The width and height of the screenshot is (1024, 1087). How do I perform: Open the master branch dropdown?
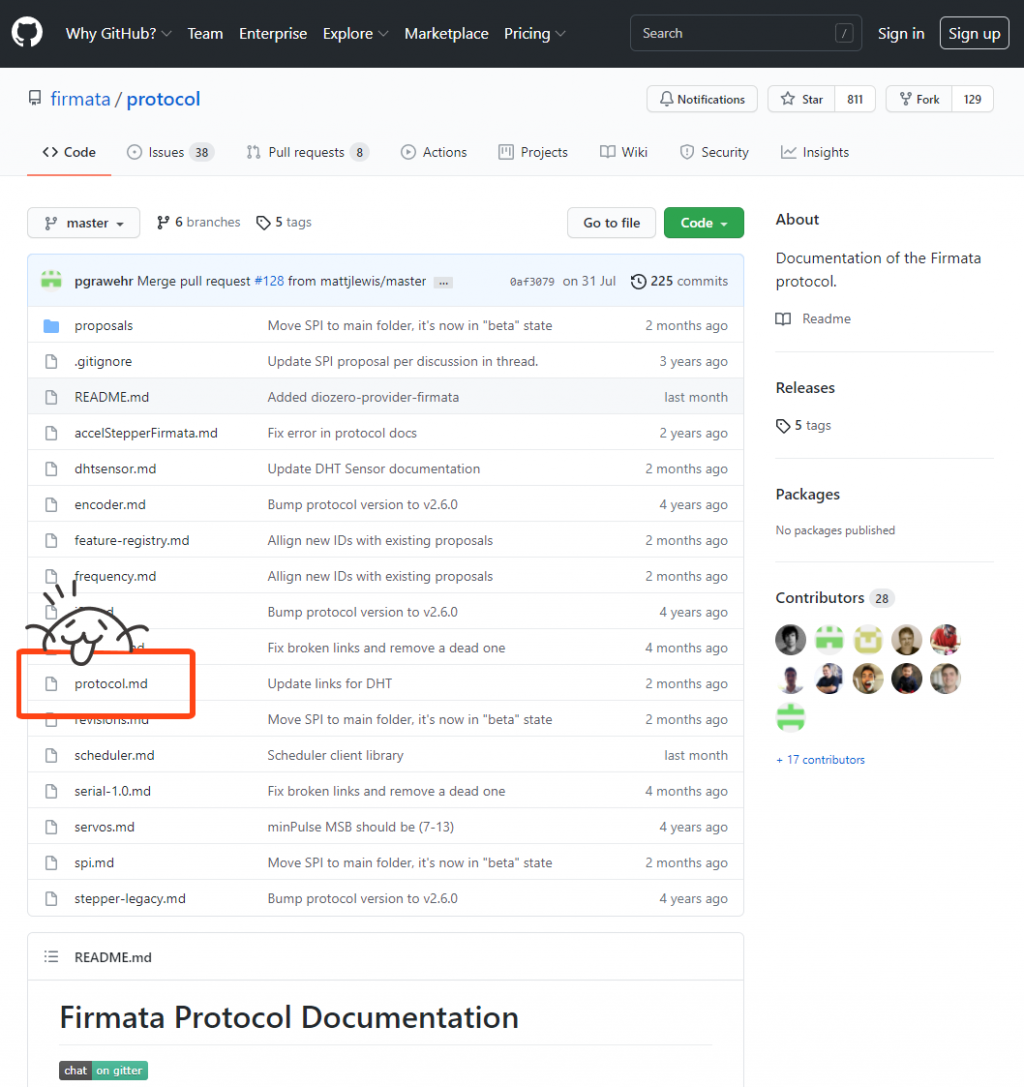tap(83, 223)
